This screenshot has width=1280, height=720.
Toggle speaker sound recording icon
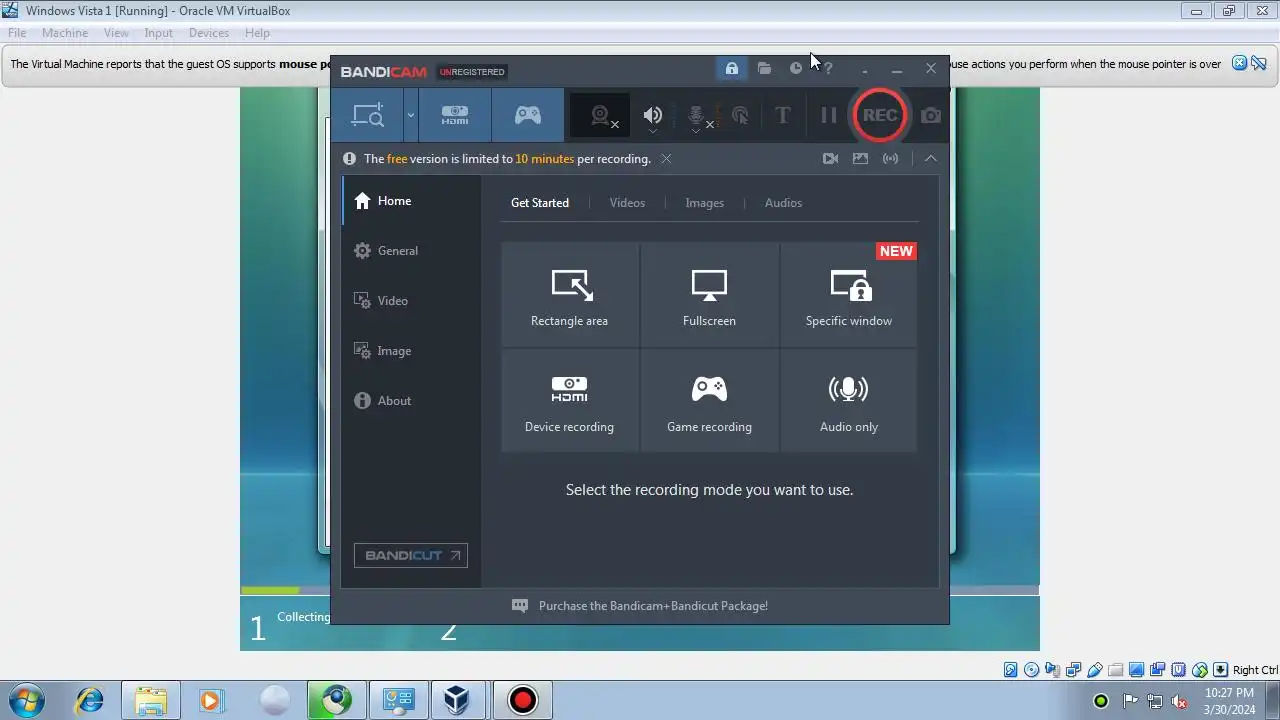[652, 116]
